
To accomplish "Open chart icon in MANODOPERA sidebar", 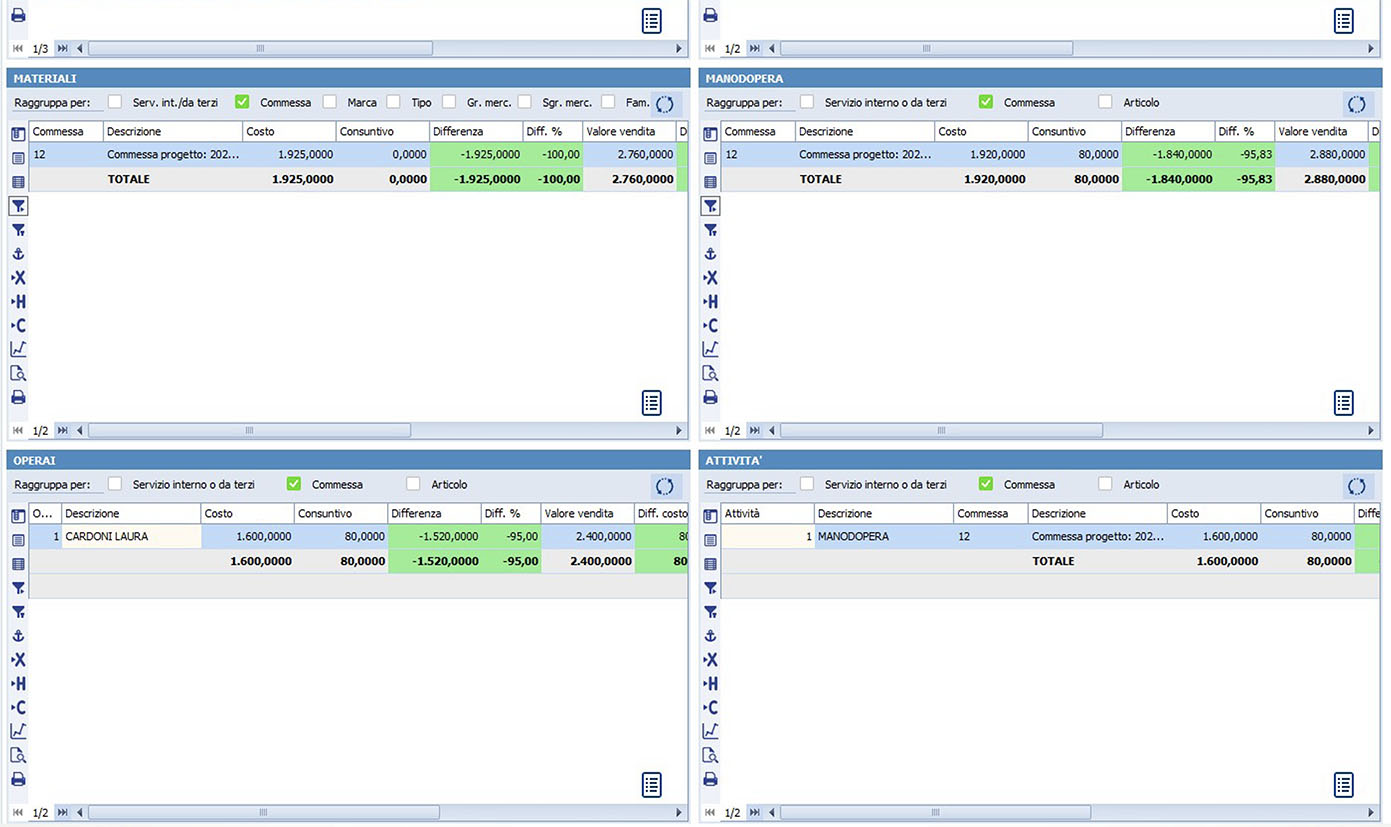I will click(x=710, y=349).
